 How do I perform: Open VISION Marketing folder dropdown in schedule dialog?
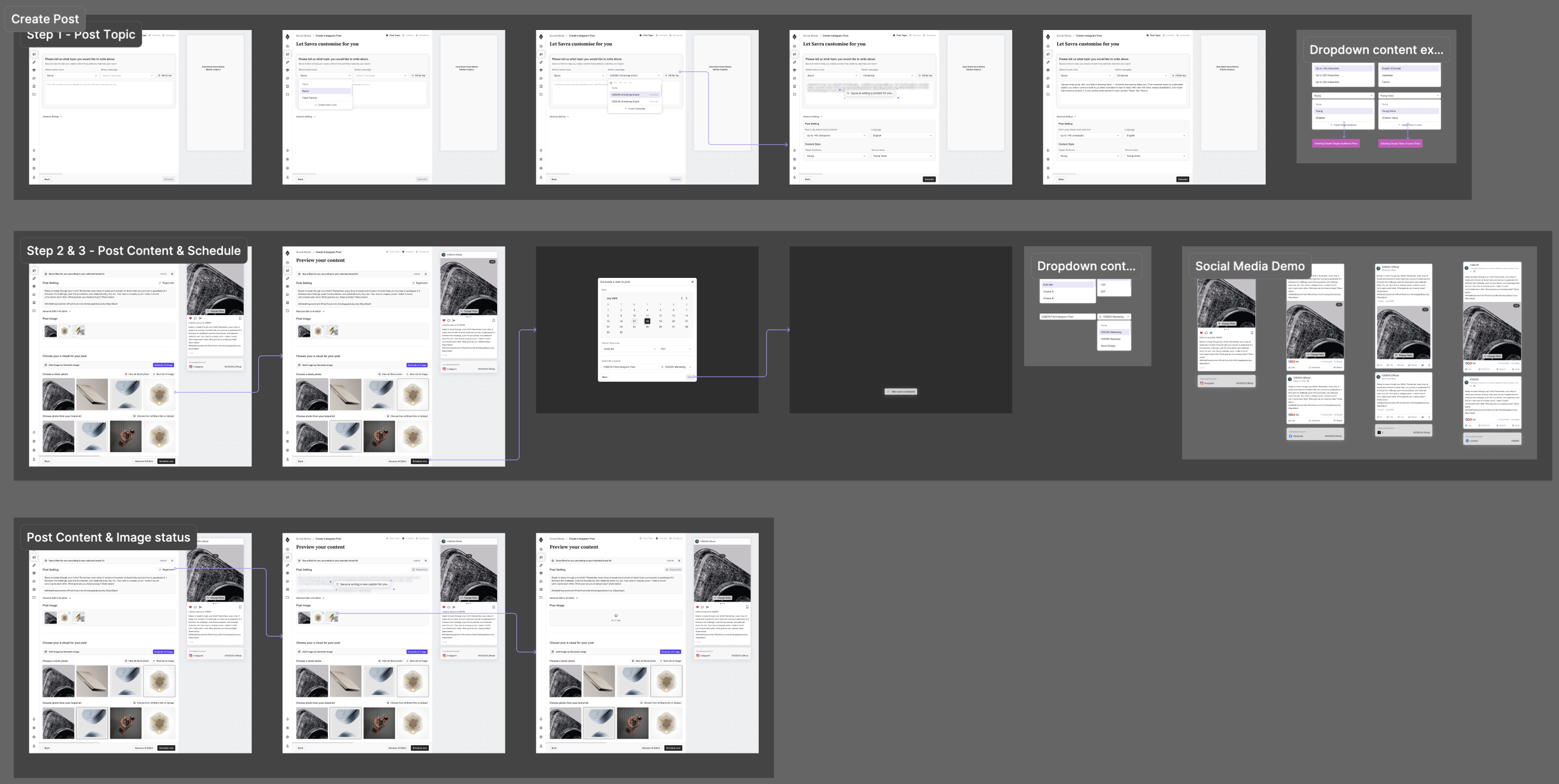point(675,366)
